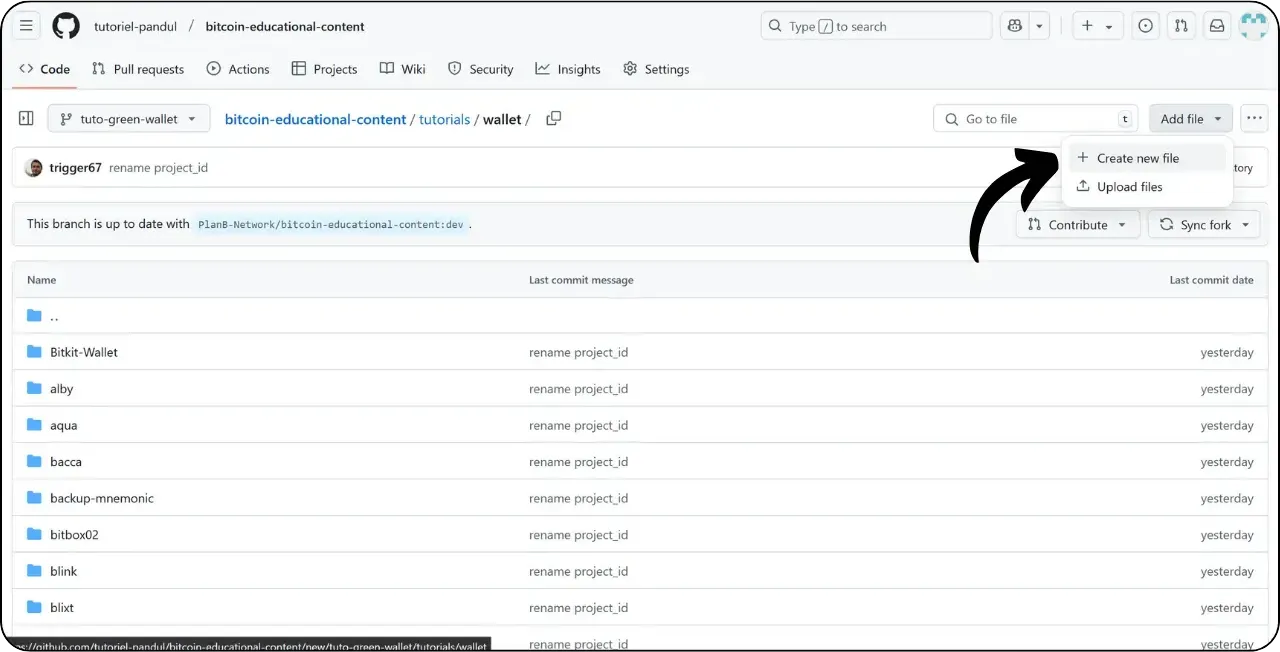
Task: Switch to the Actions tab
Action: (238, 69)
